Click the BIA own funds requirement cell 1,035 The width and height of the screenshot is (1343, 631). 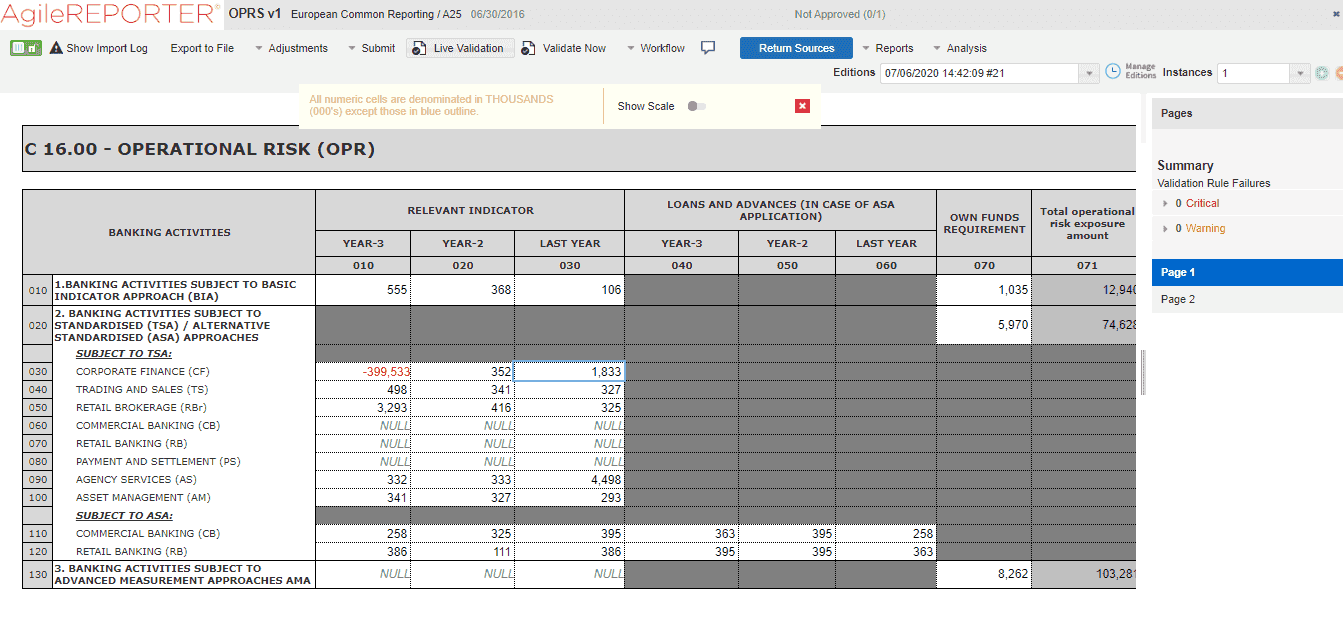[x=983, y=290]
